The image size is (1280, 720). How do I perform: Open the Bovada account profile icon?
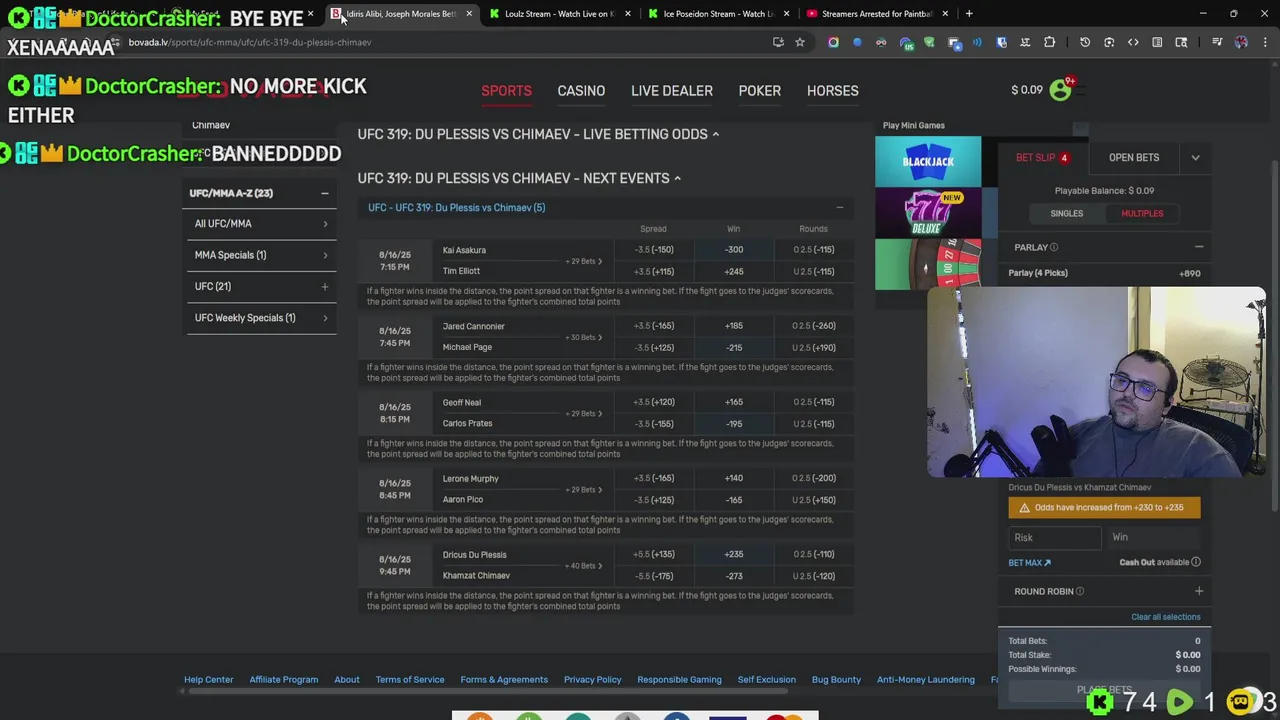(x=1060, y=90)
